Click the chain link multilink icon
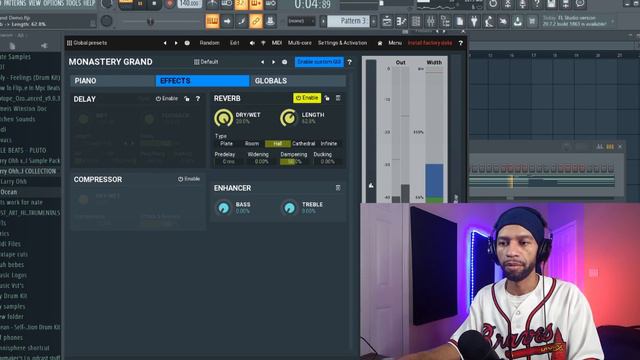Image resolution: width=640 pixels, height=360 pixels. click(256, 21)
